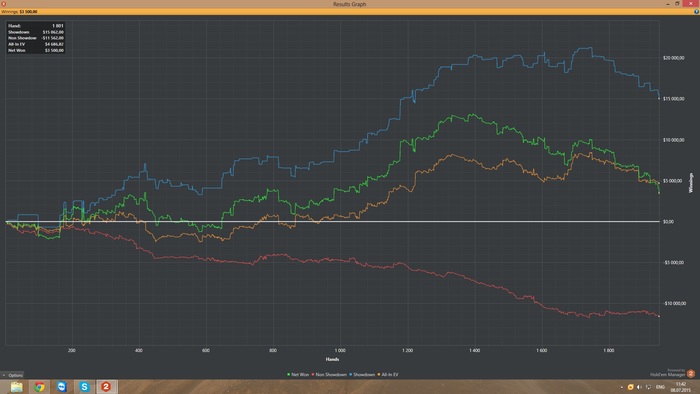Click the $15 000,00 axis label
Screen dimensions: 700x394
click(674, 99)
